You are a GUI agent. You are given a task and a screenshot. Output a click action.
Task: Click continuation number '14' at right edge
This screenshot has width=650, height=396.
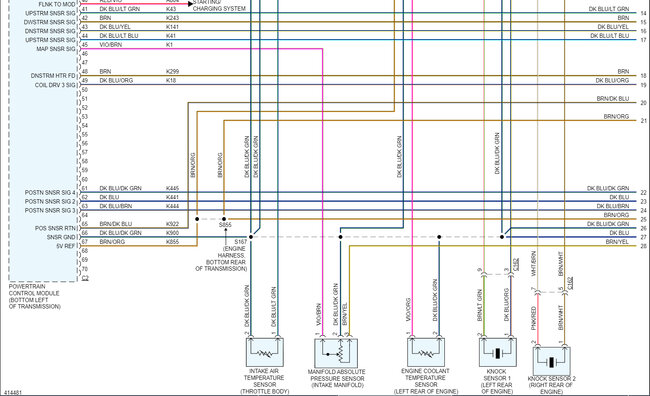click(643, 13)
